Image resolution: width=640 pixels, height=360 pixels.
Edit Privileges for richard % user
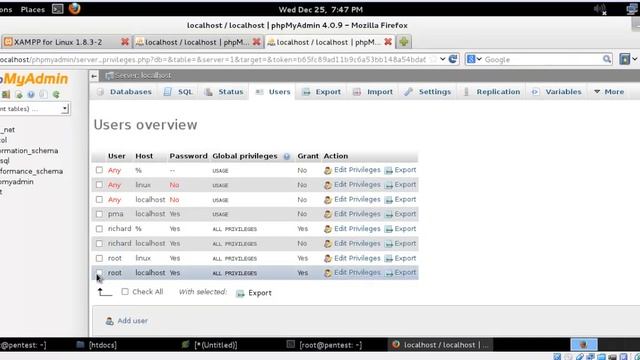coord(352,229)
